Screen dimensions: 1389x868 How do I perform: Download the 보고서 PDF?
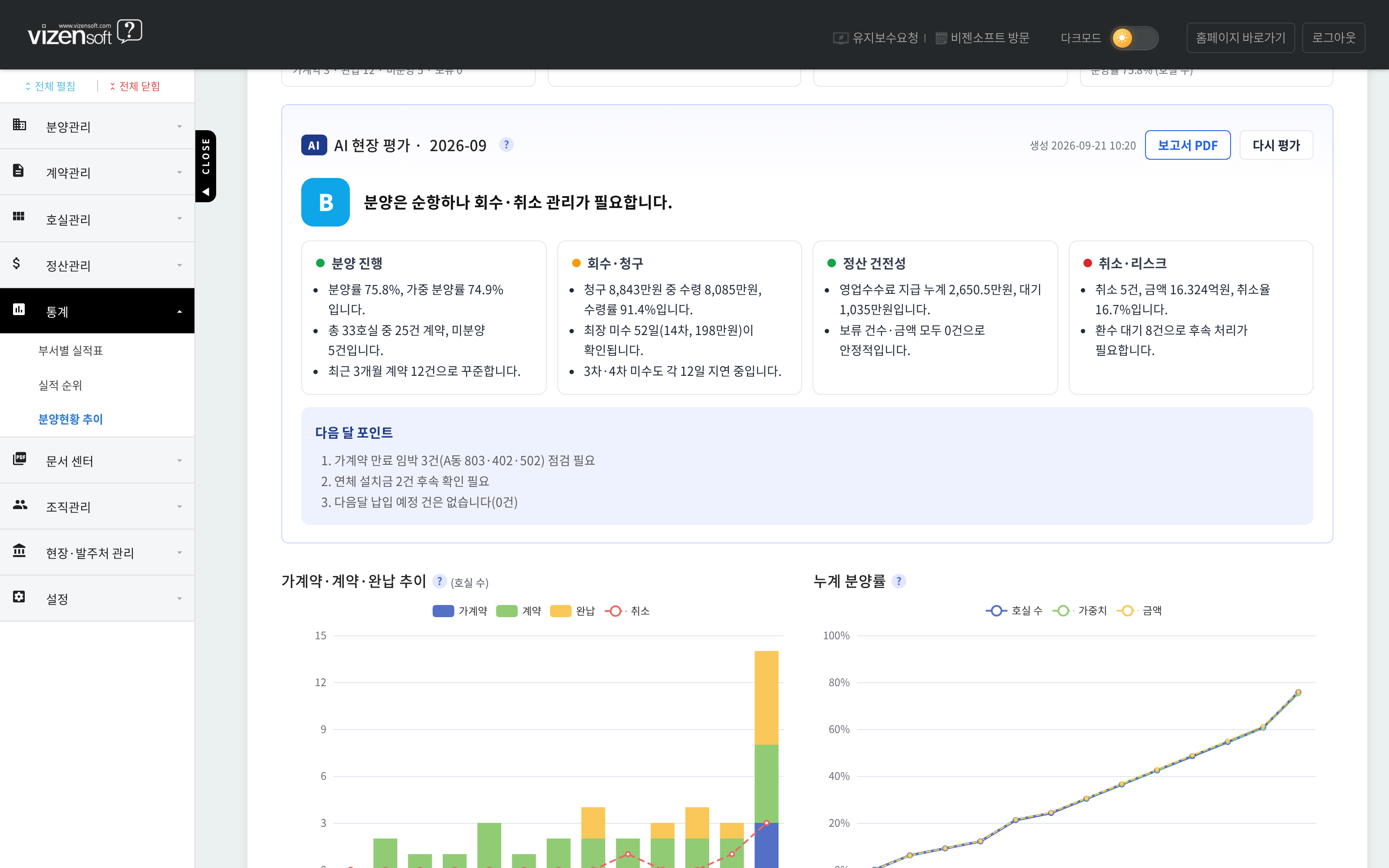[x=1188, y=145]
